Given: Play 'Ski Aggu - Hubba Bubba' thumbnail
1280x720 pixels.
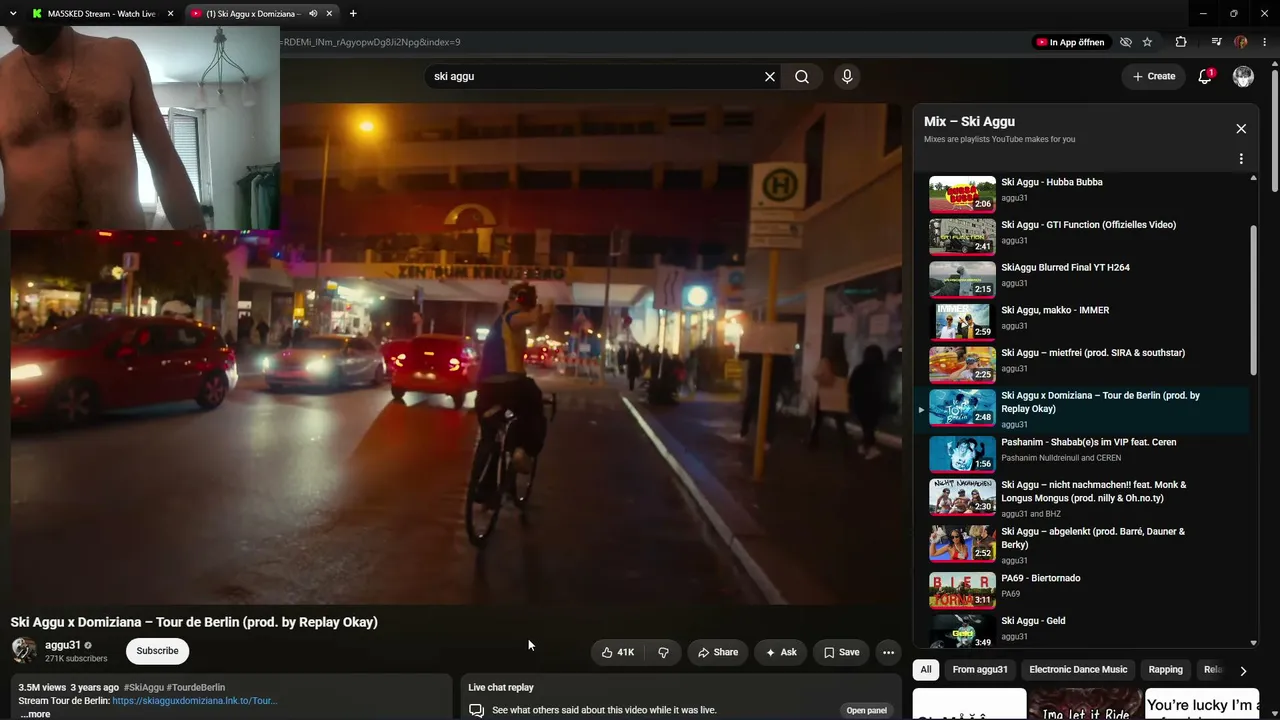Looking at the screenshot, I should [962, 195].
